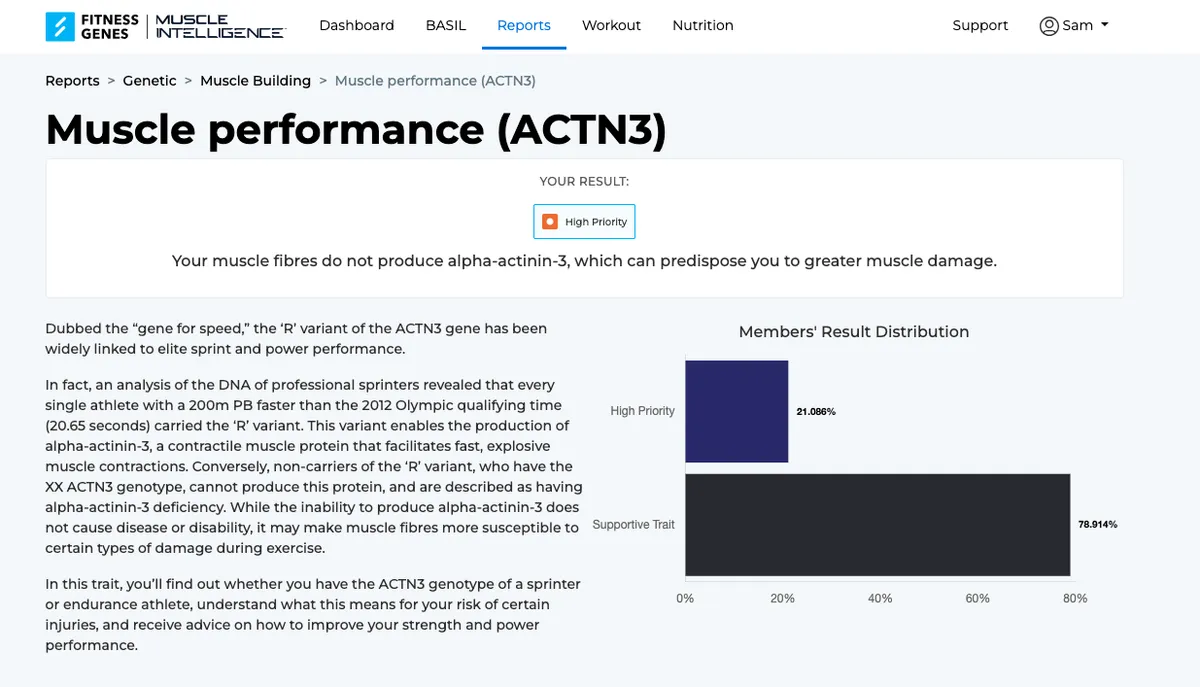Viewport: 1200px width, 687px height.
Task: Go to the BASIL tab
Action: click(x=446, y=25)
